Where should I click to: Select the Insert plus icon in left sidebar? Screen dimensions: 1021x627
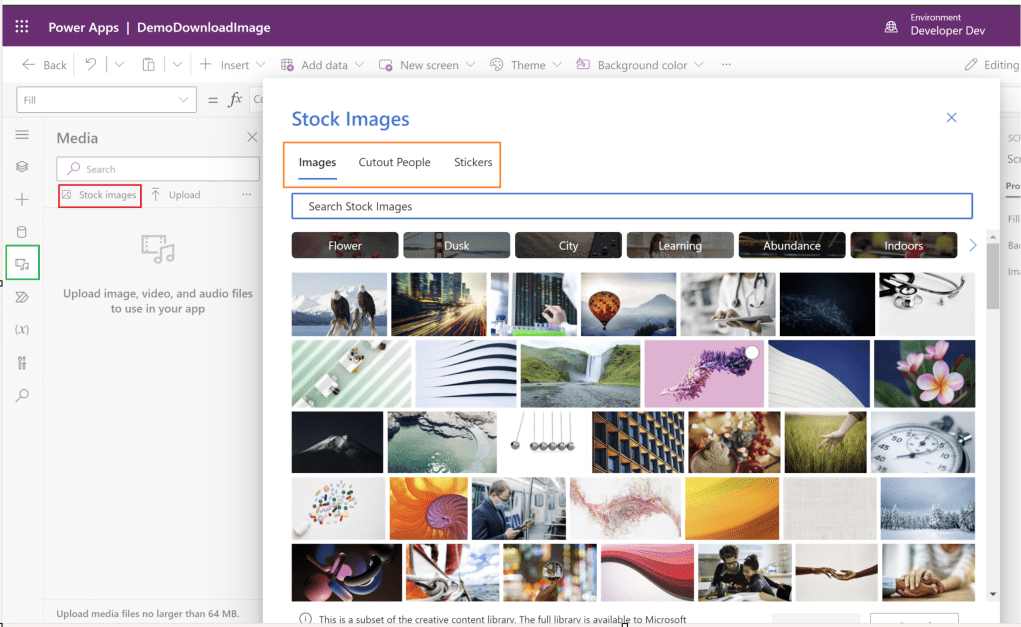click(x=21, y=199)
